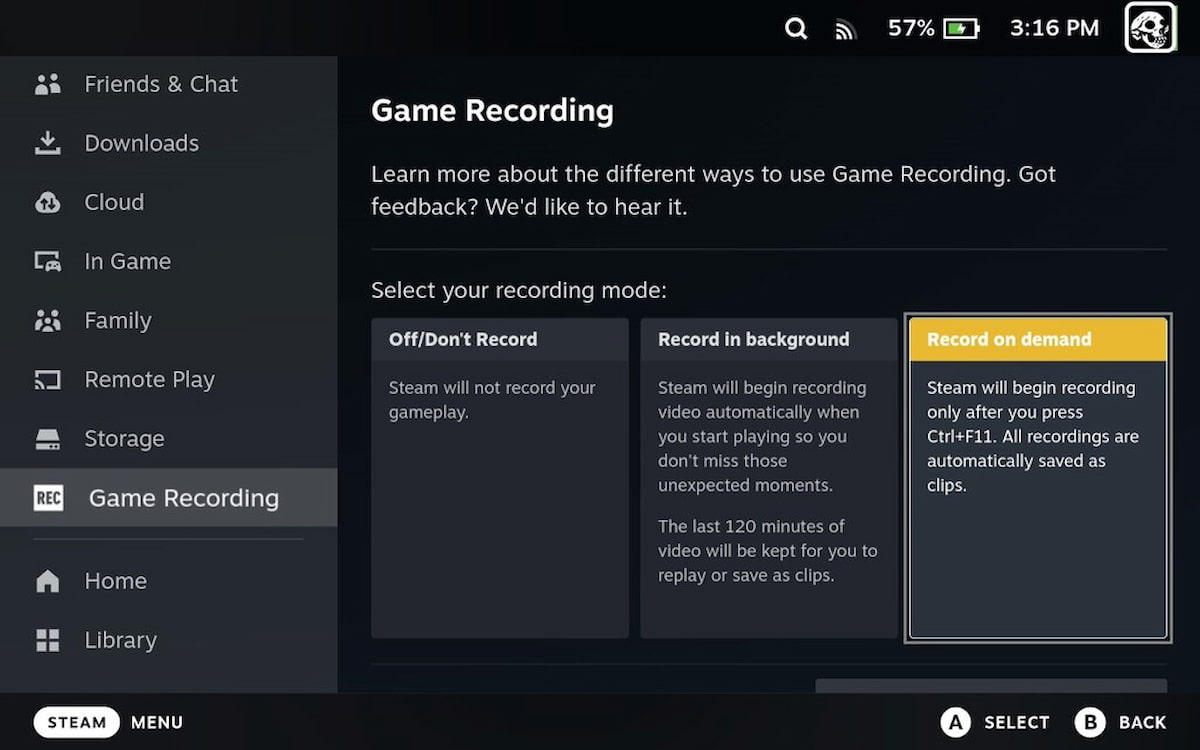Select the REC Game Recording icon
The width and height of the screenshot is (1200, 750).
(x=48, y=497)
